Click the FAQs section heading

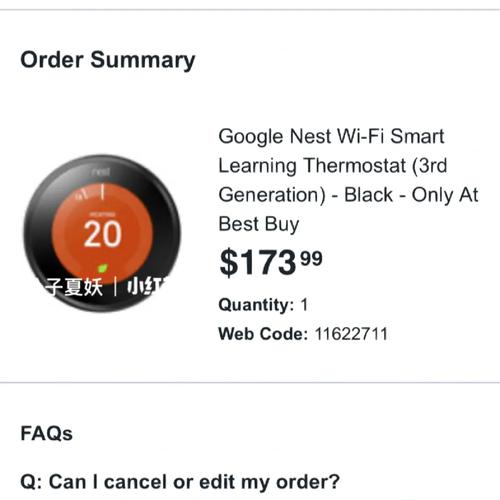click(x=46, y=433)
